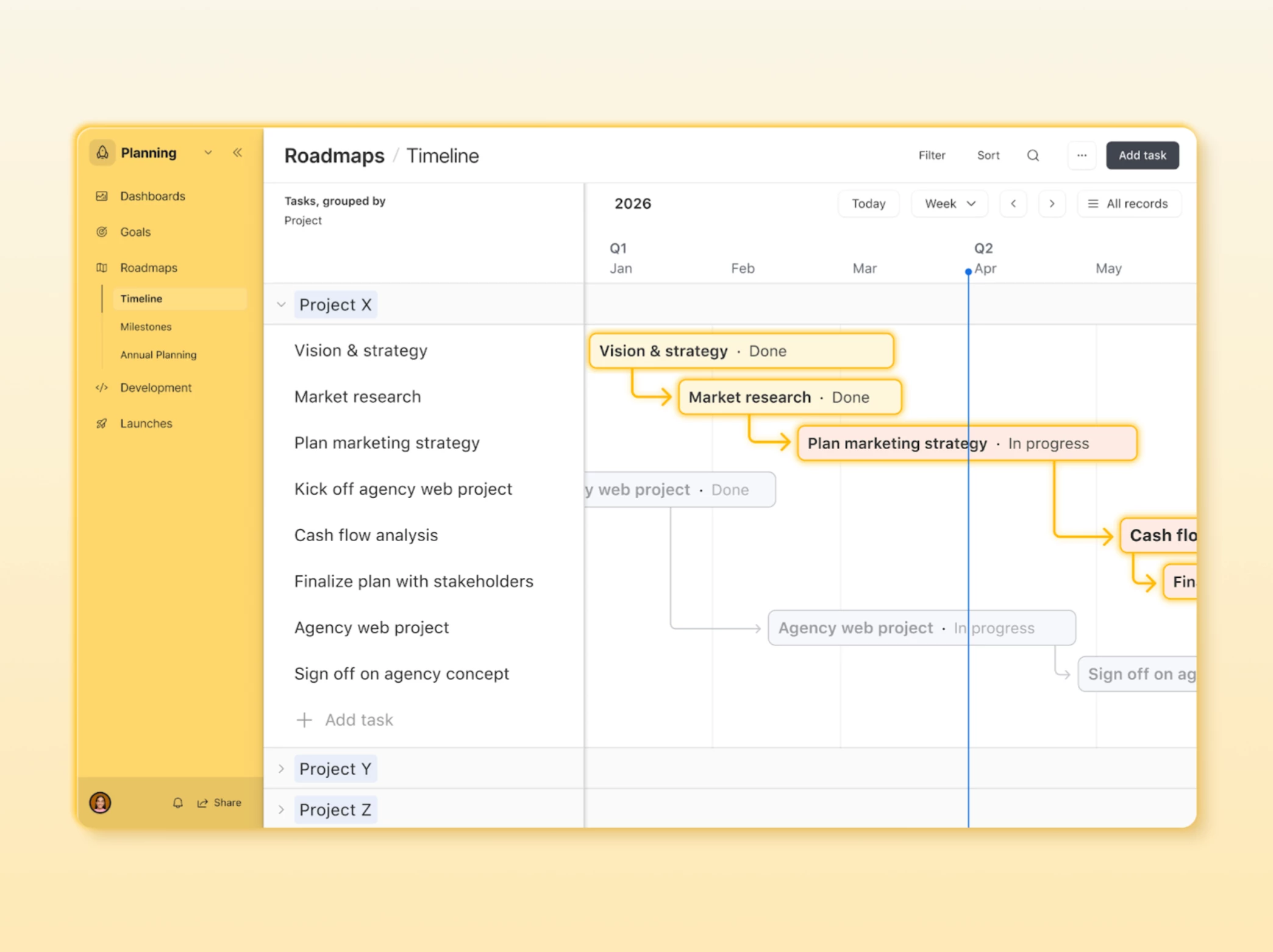Click the search magnifier icon
The image size is (1273, 952).
[x=1033, y=155]
